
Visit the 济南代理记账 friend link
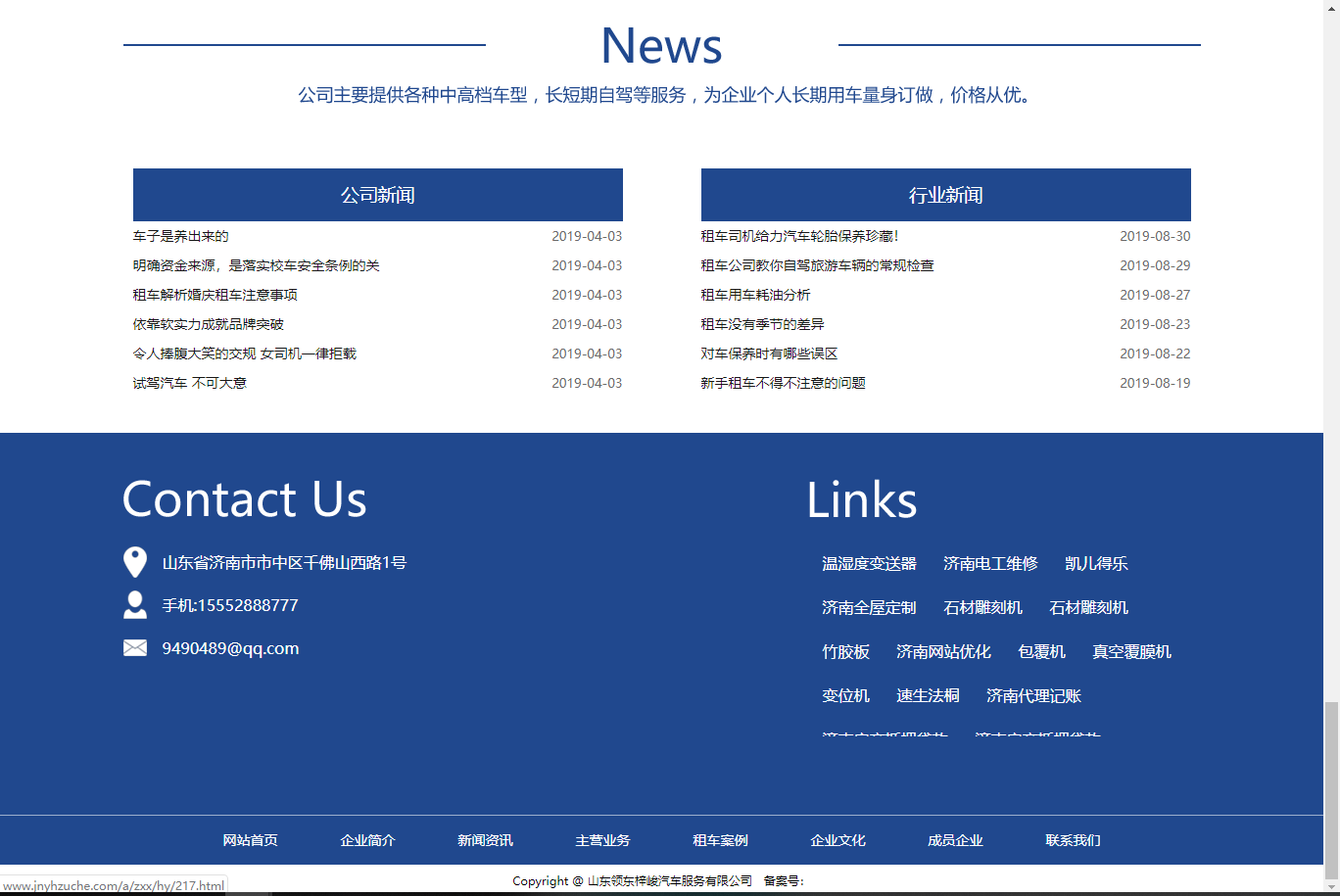click(1033, 696)
